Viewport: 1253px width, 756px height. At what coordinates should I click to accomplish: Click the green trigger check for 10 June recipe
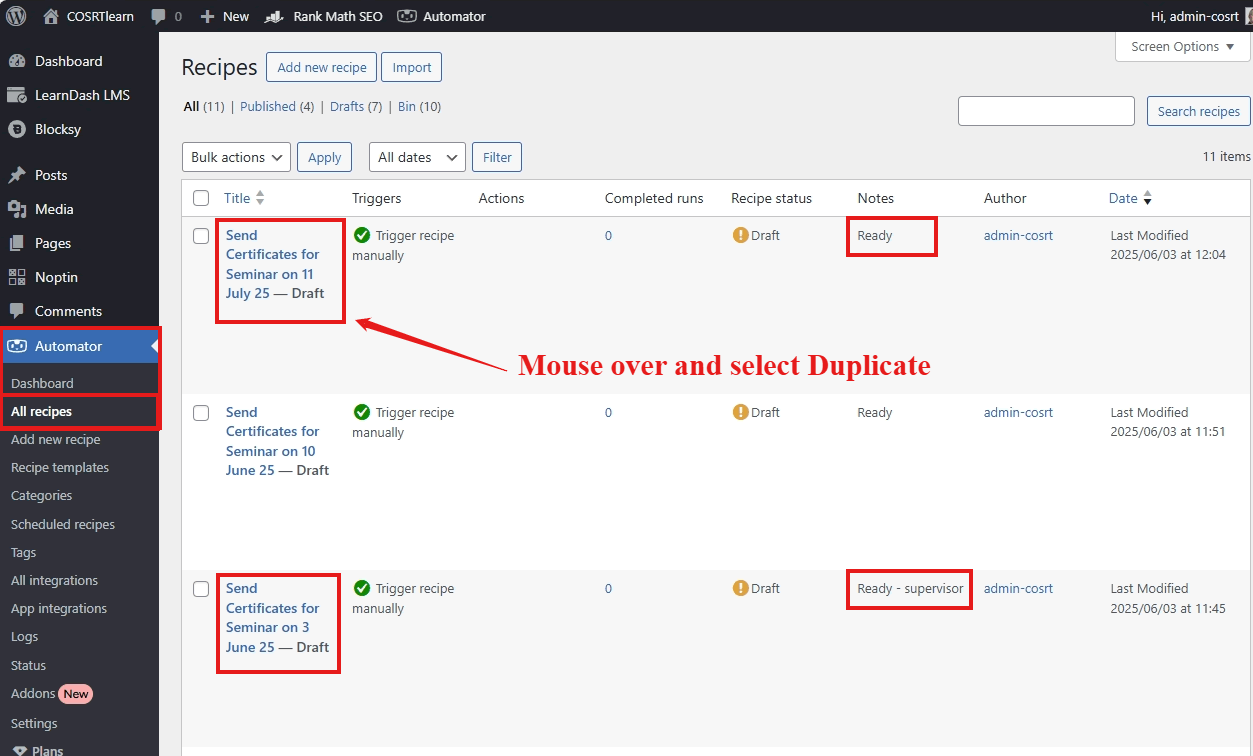[362, 412]
